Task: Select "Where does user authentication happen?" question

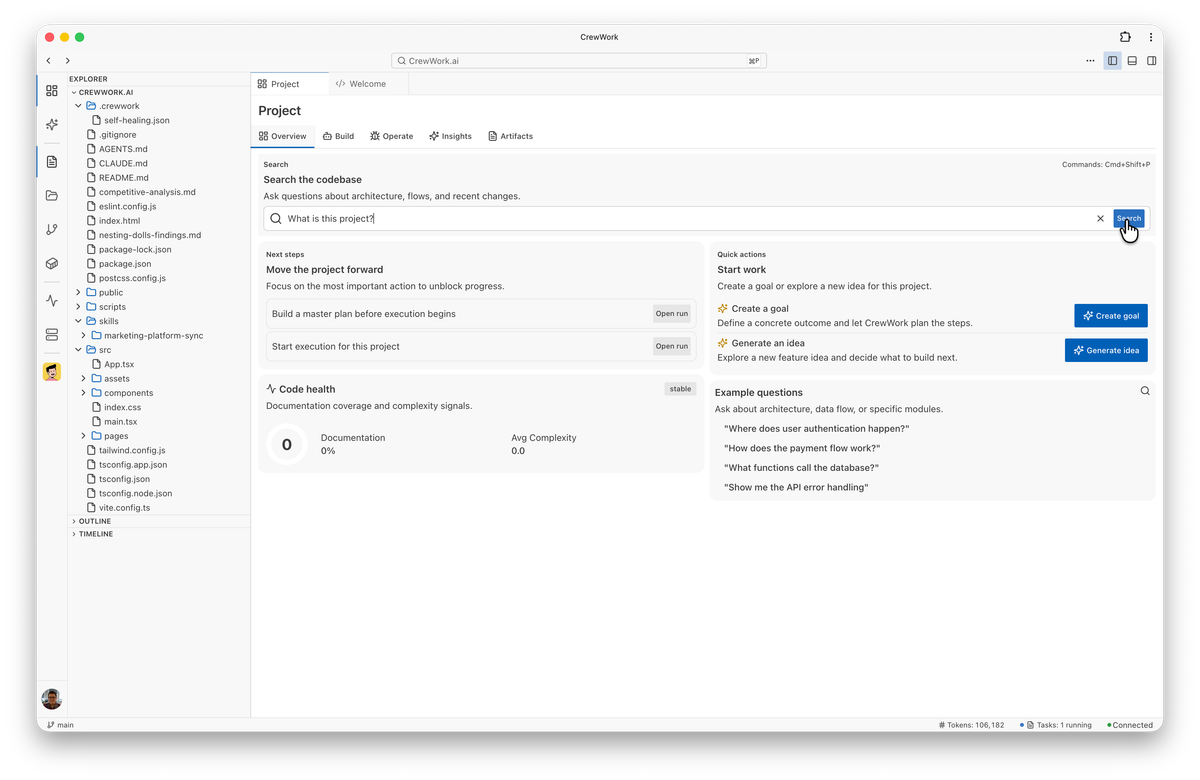Action: click(816, 428)
